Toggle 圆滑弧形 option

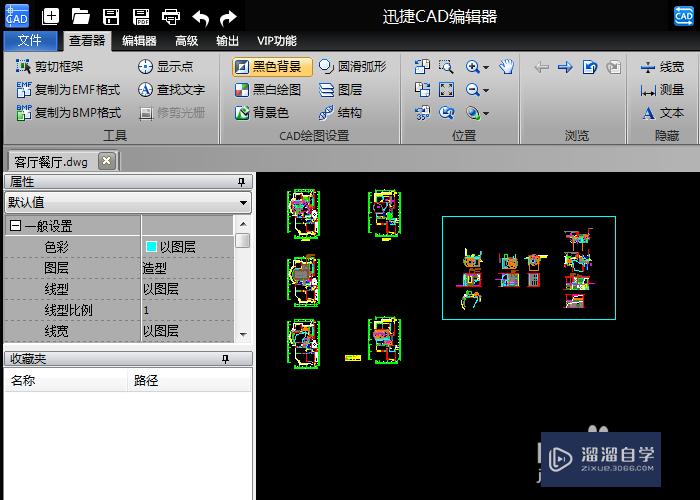point(352,67)
